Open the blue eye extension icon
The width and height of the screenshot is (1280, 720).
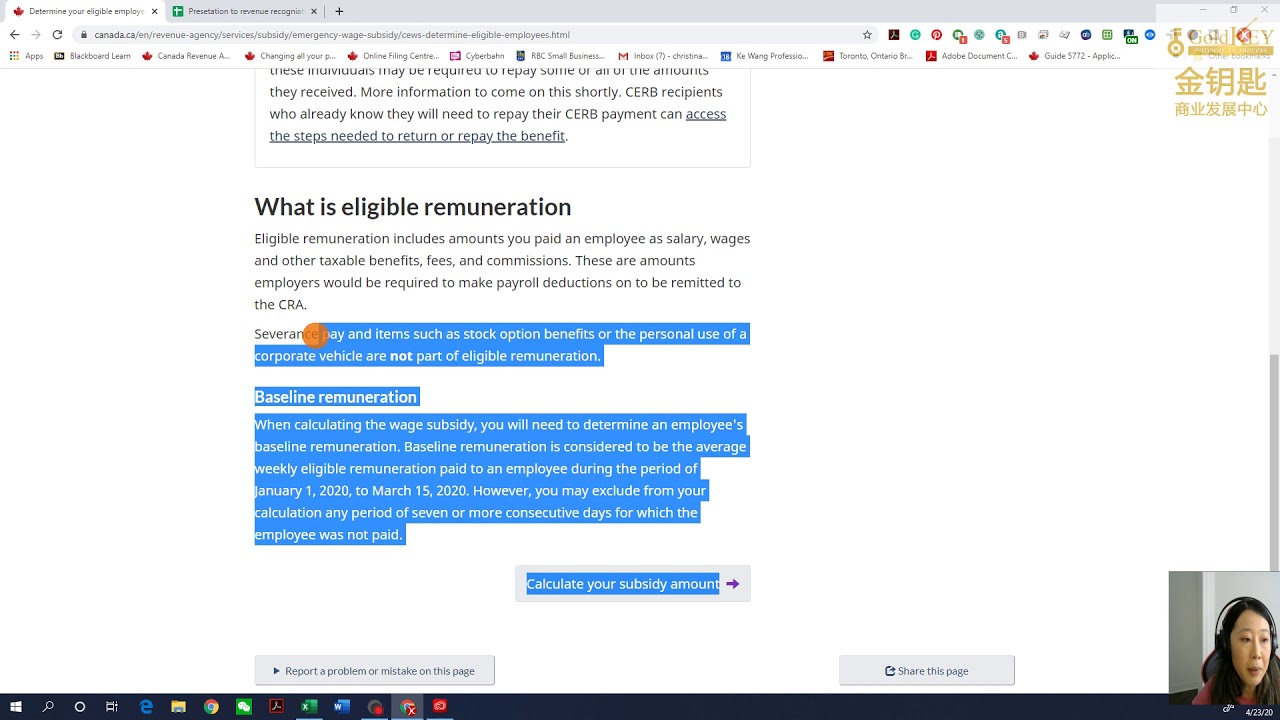(x=1150, y=35)
